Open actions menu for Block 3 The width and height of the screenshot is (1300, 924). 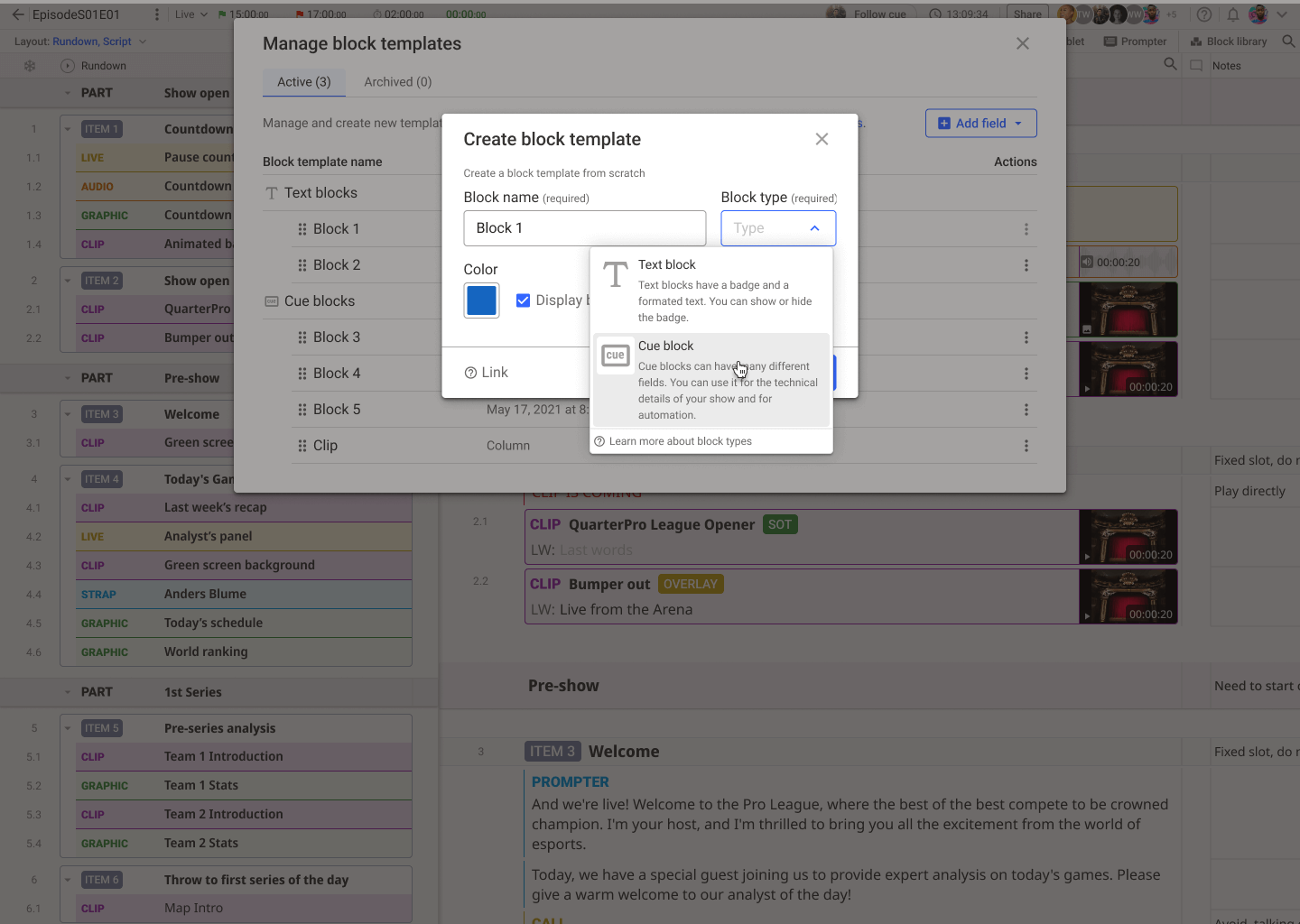point(1026,337)
